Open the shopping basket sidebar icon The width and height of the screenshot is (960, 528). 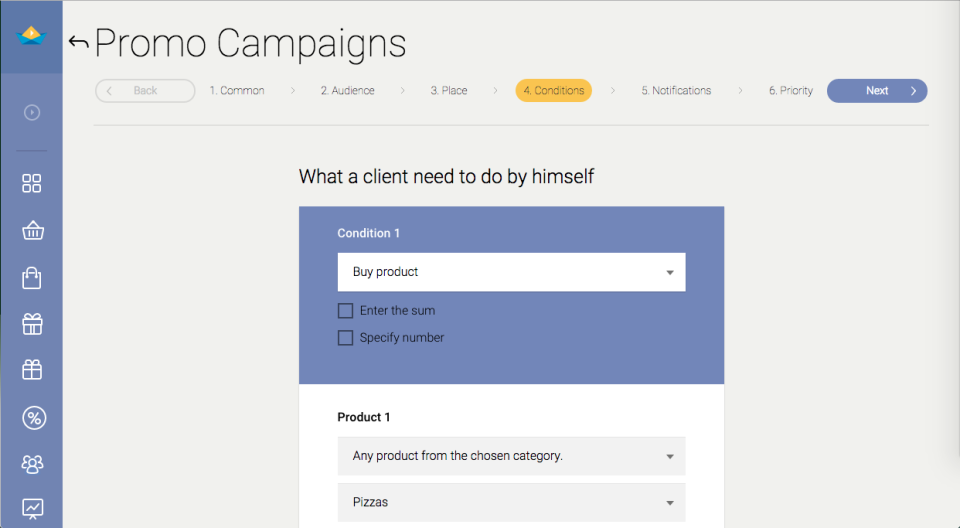click(32, 231)
